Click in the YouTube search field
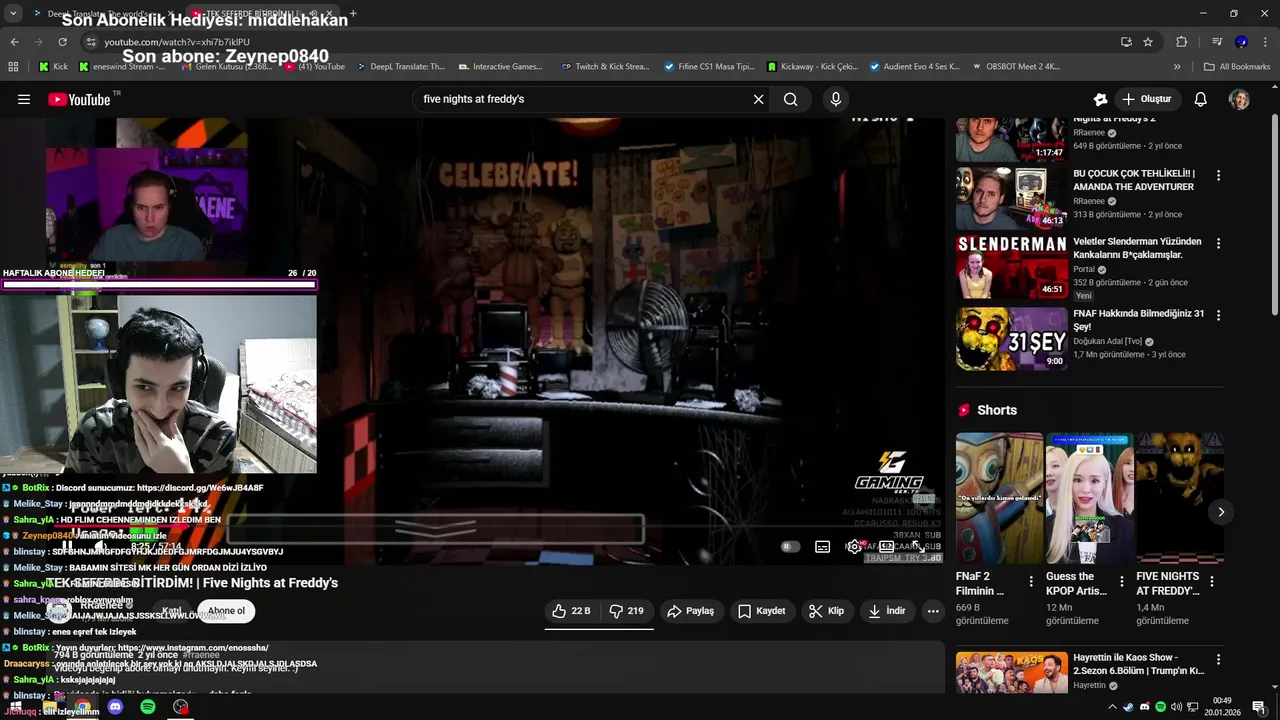The height and width of the screenshot is (720, 1280). pos(585,99)
